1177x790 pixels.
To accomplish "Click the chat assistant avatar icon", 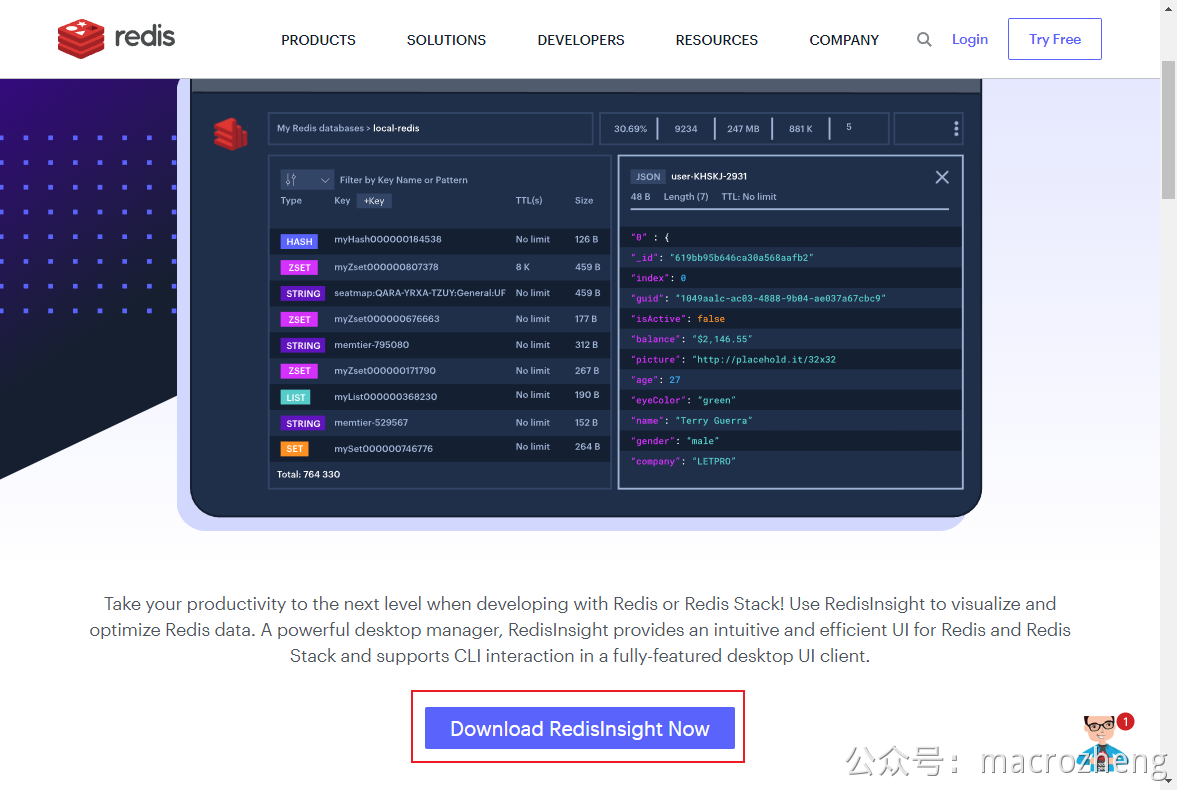I will 1100,742.
